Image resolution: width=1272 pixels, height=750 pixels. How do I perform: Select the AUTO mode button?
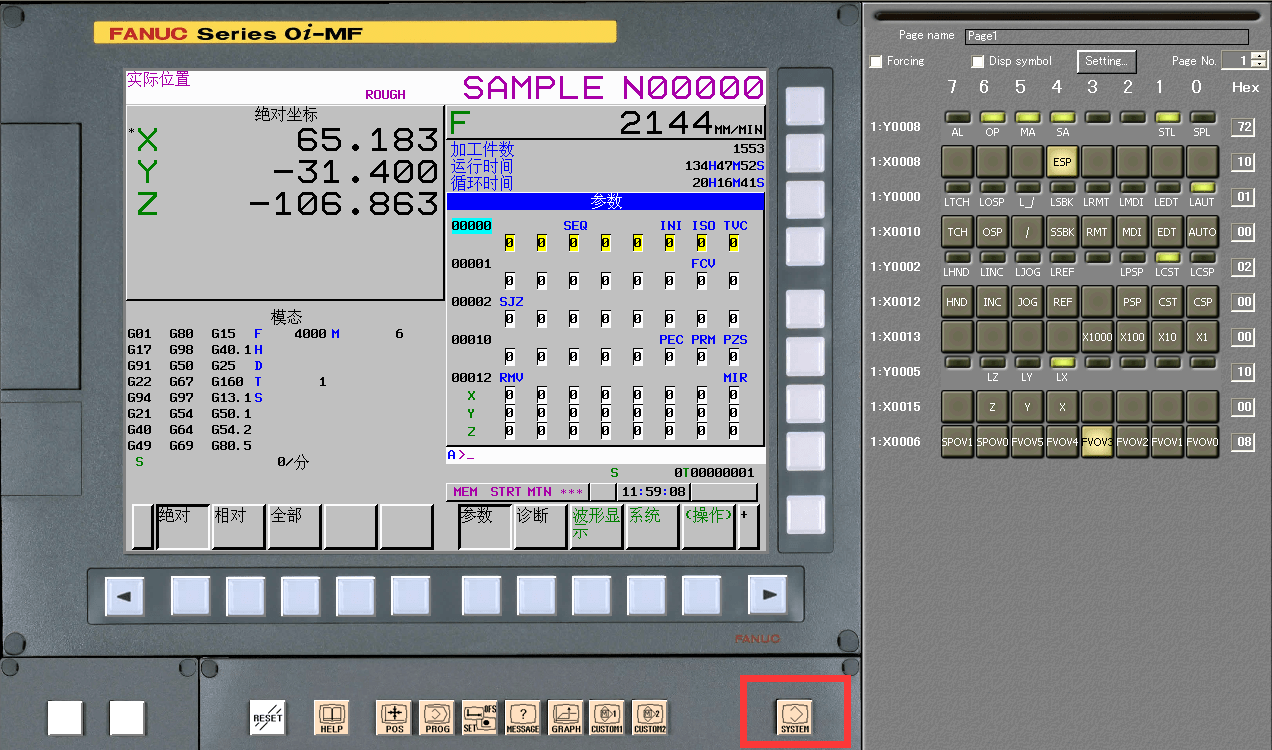(x=1202, y=232)
